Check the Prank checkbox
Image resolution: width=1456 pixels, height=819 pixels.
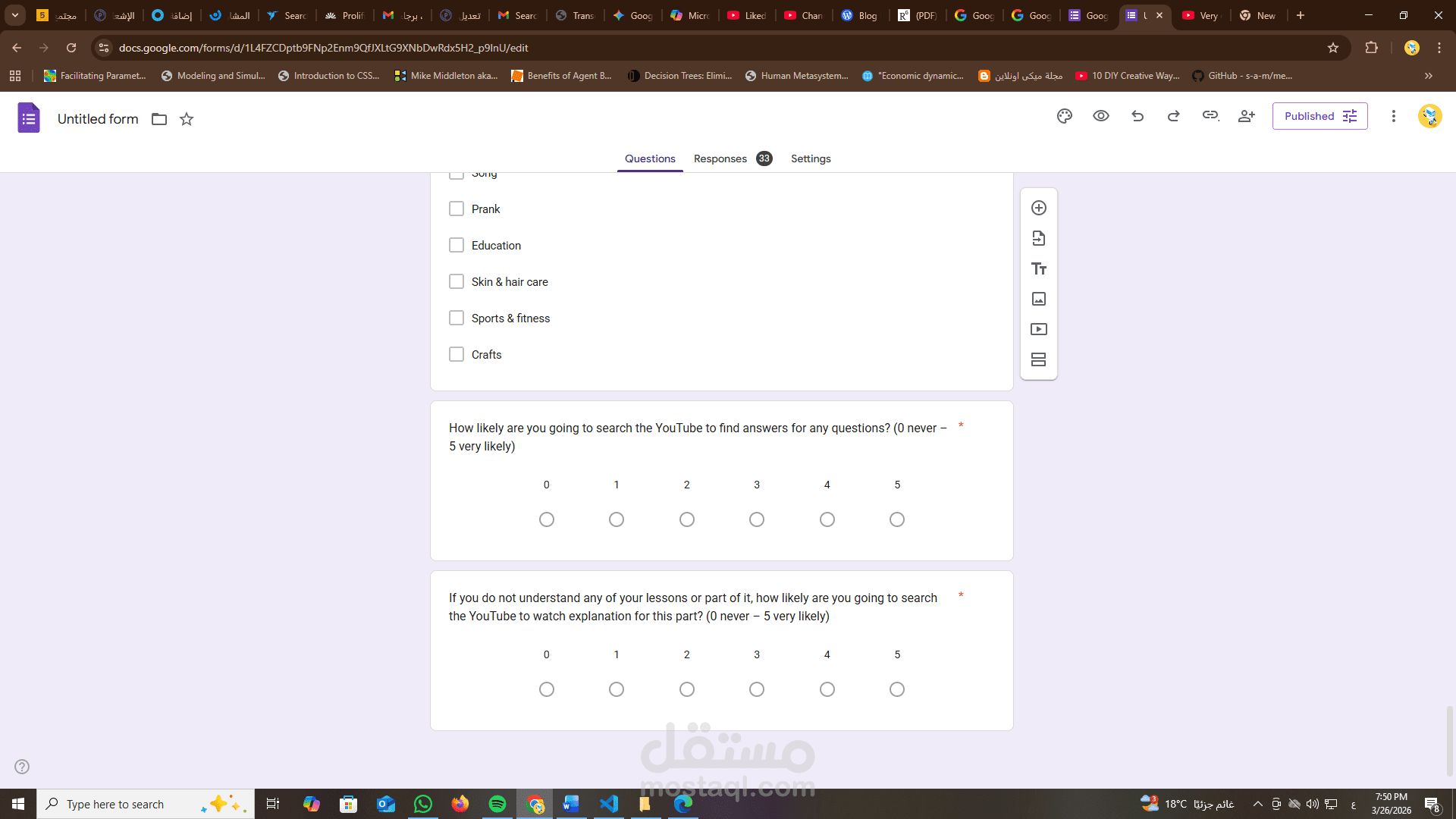[x=457, y=209]
